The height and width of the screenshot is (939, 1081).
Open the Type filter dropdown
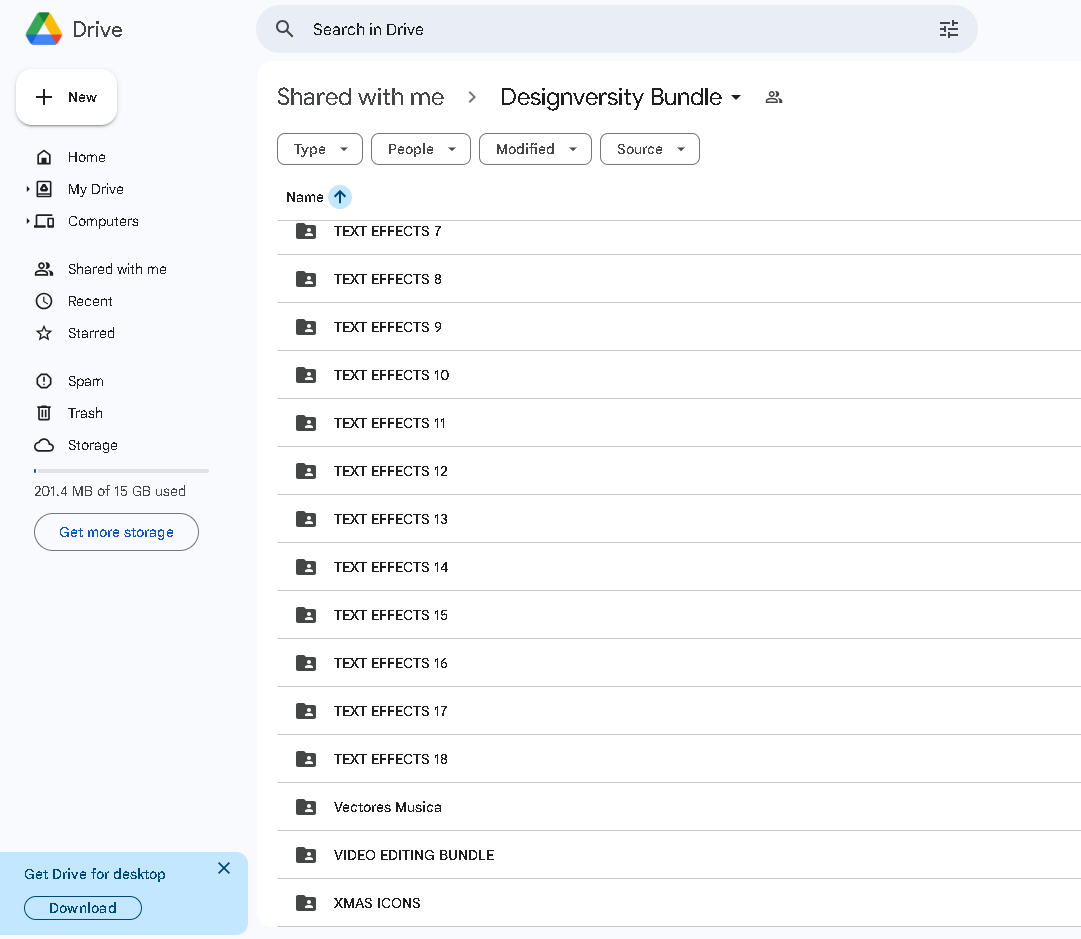point(319,149)
